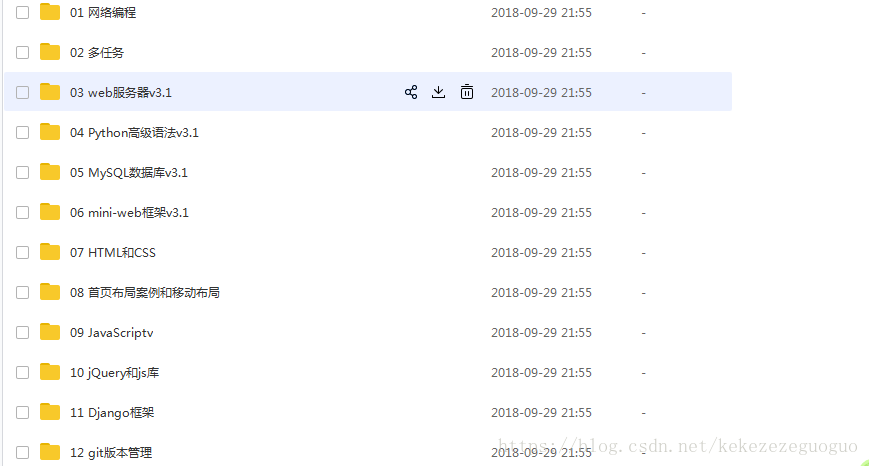Click the folder icon for 05 MySQL数据库v3.1
The height and width of the screenshot is (466, 869).
pyautogui.click(x=50, y=172)
